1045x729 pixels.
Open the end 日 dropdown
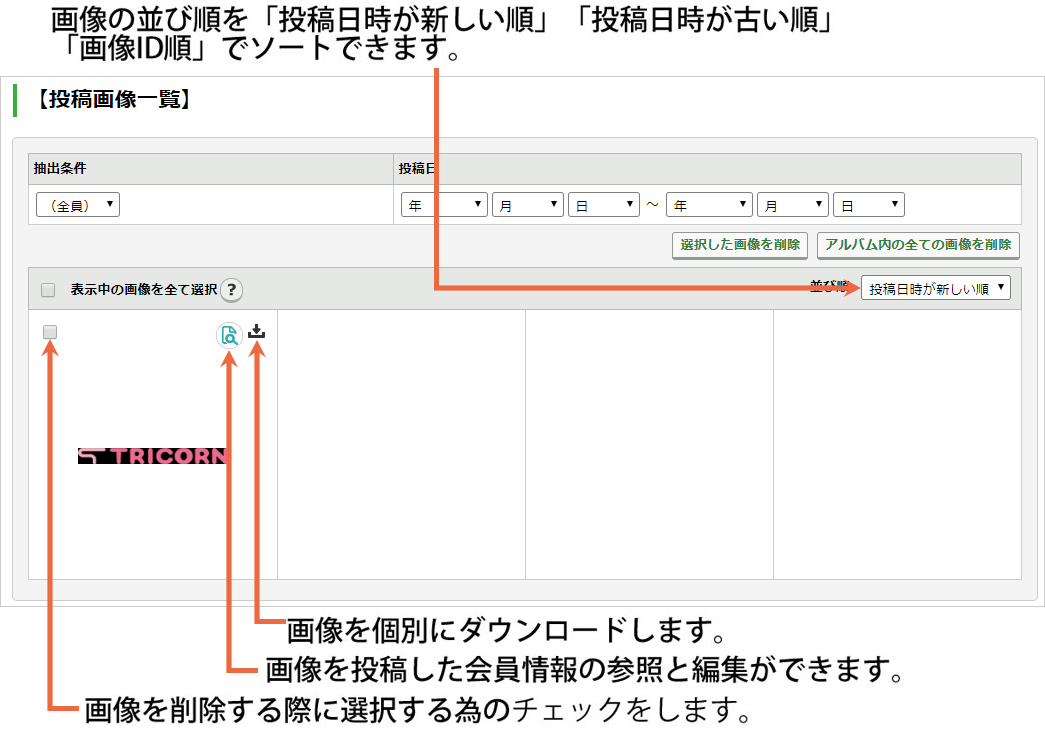(x=869, y=205)
